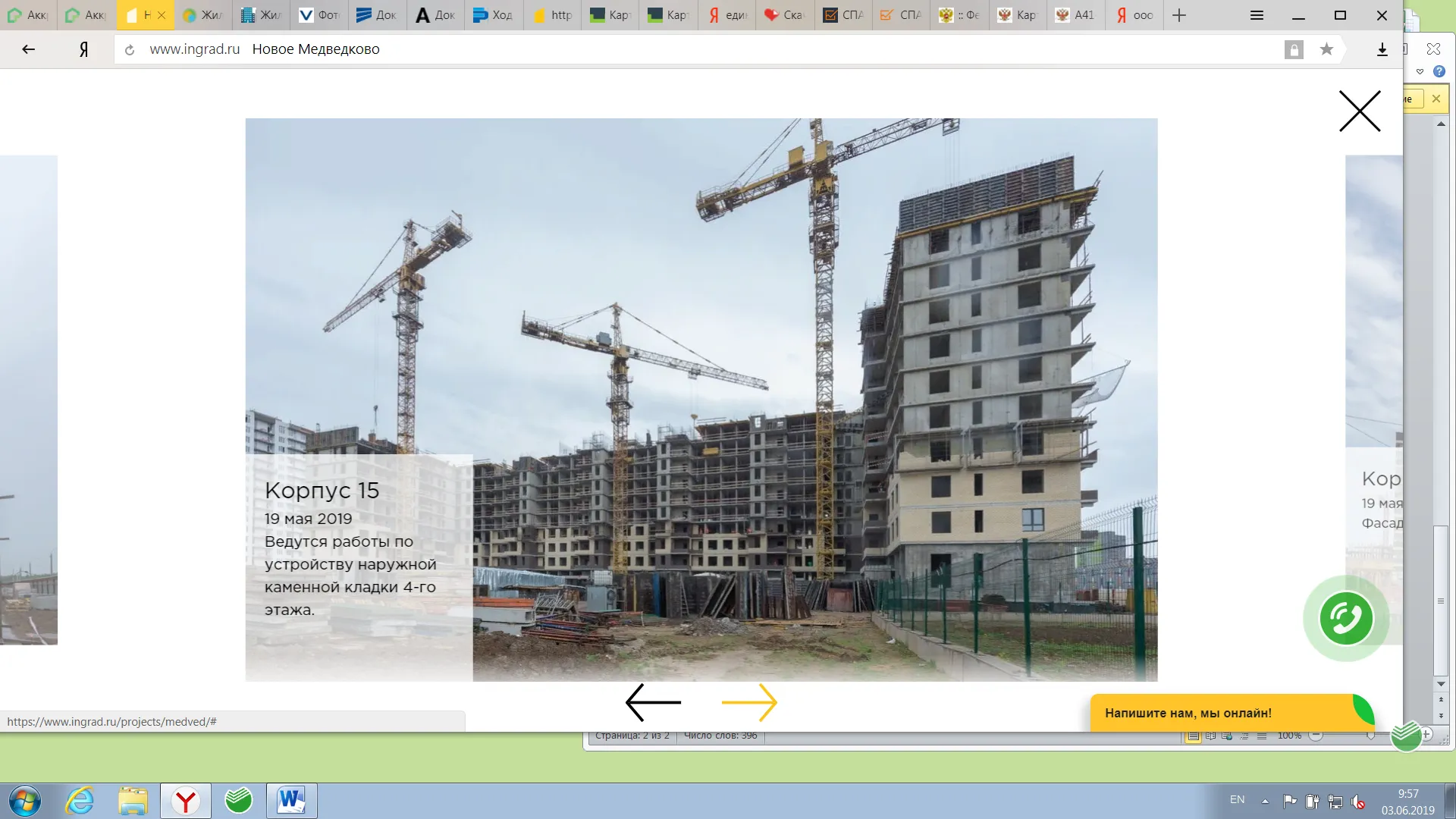Open the 'Напишите нам, мы онлайн!' chat

point(1188,713)
